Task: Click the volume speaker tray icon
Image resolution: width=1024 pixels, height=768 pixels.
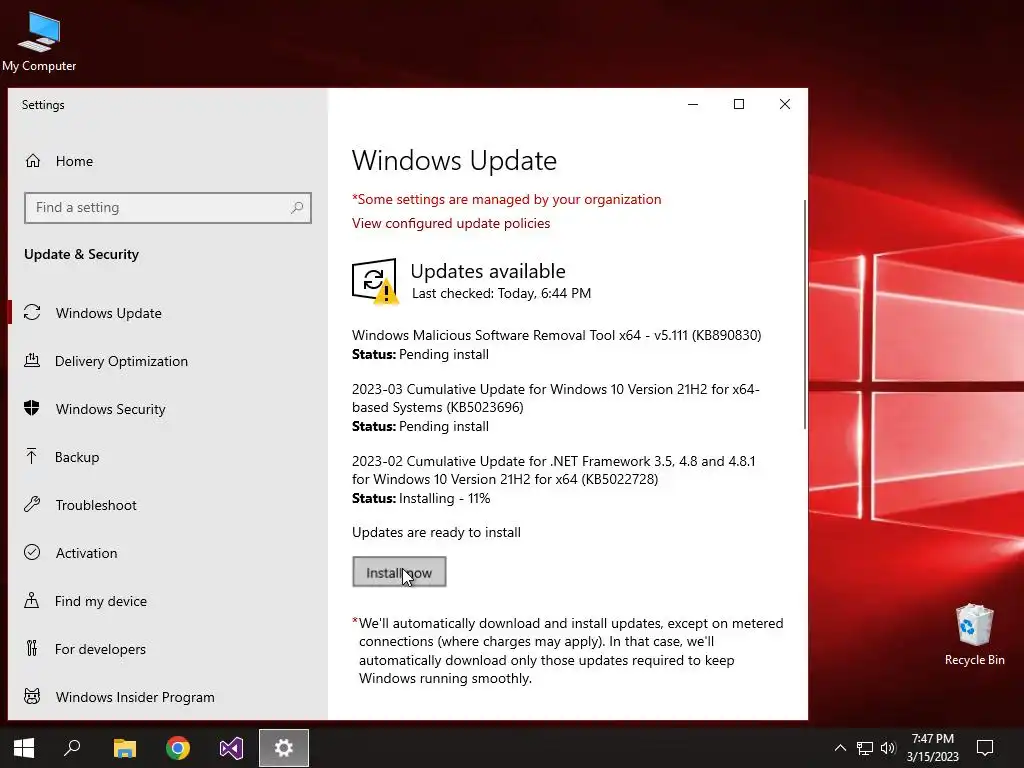Action: pyautogui.click(x=888, y=748)
